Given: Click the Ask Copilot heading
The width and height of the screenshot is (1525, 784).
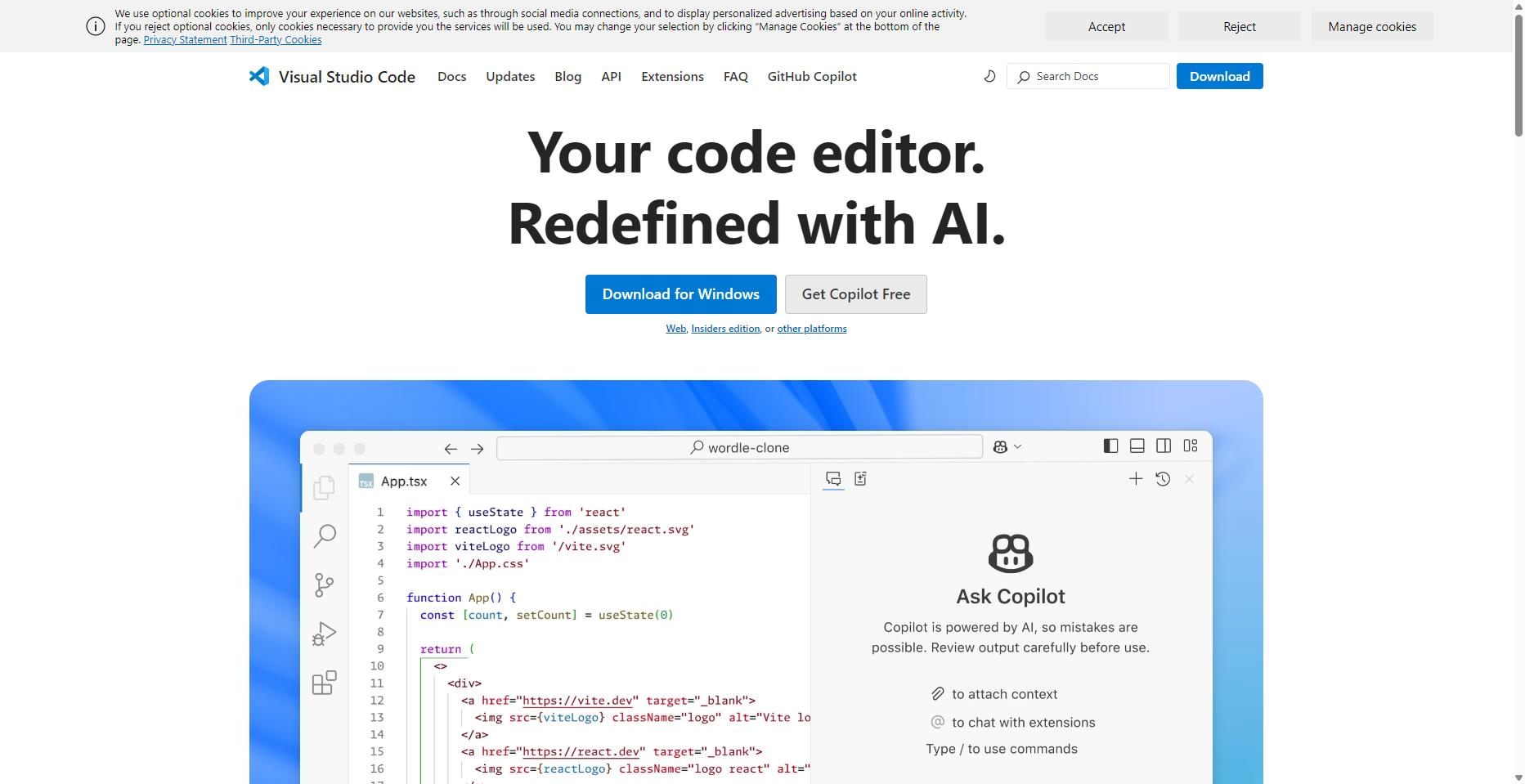Looking at the screenshot, I should (1011, 597).
